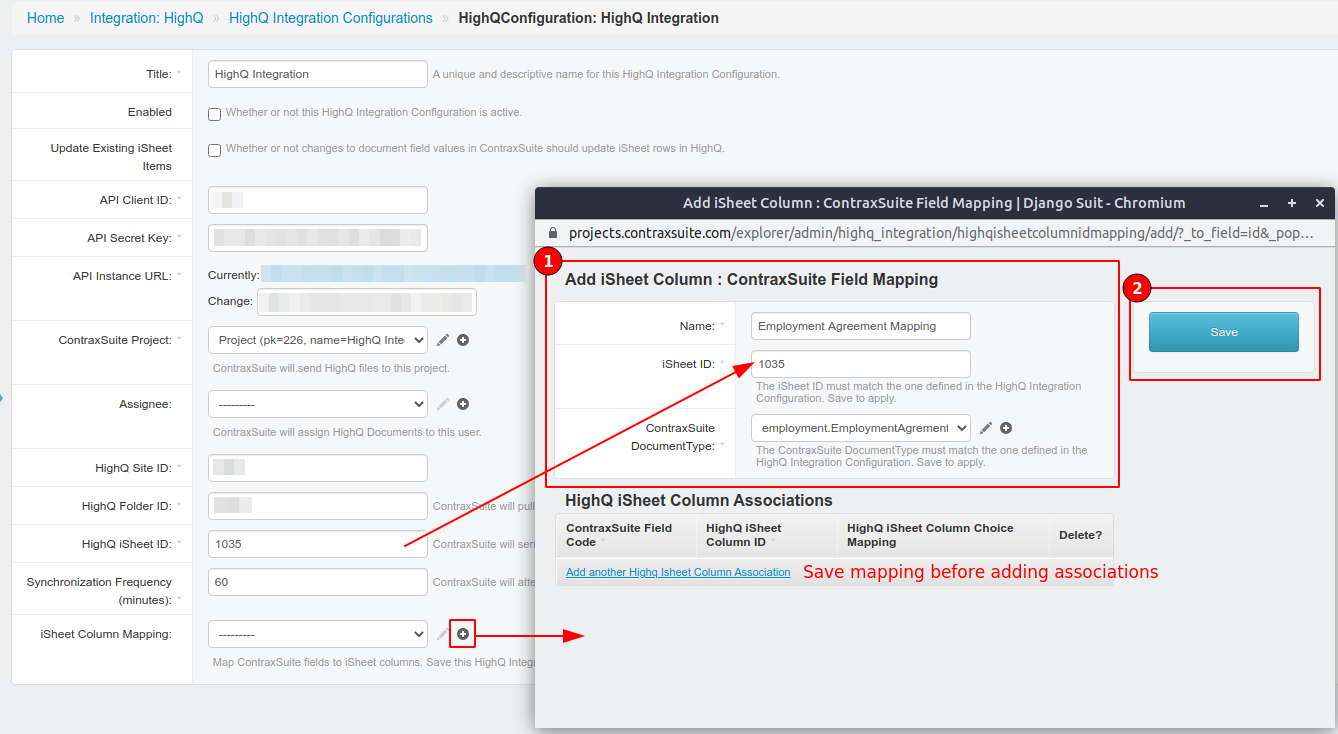The height and width of the screenshot is (734, 1338).
Task: Add a new ContraxSuite Project (plus icon)
Action: 463,340
